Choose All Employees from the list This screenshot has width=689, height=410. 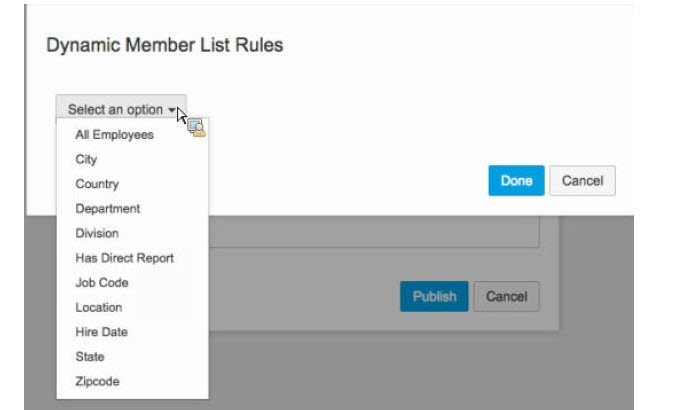pyautogui.click(x=114, y=134)
